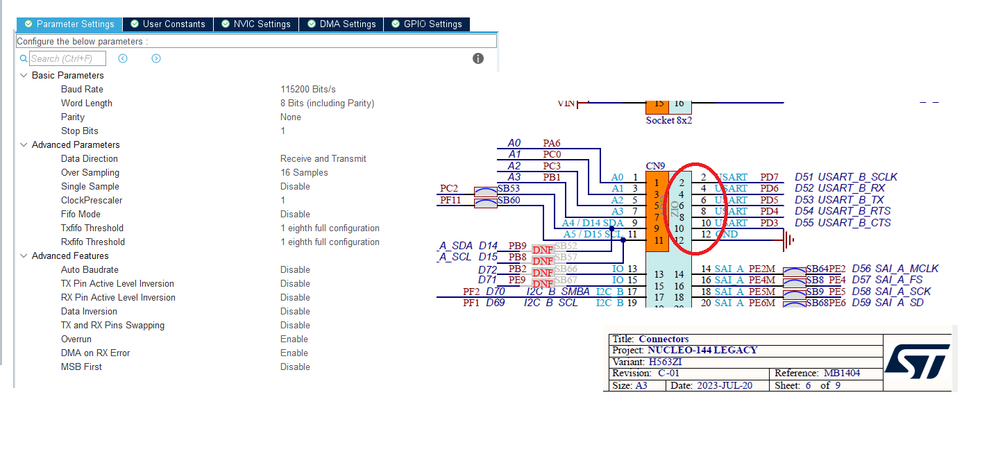
Task: Click the D54 USART_B_RTS label
Action: tap(842, 211)
